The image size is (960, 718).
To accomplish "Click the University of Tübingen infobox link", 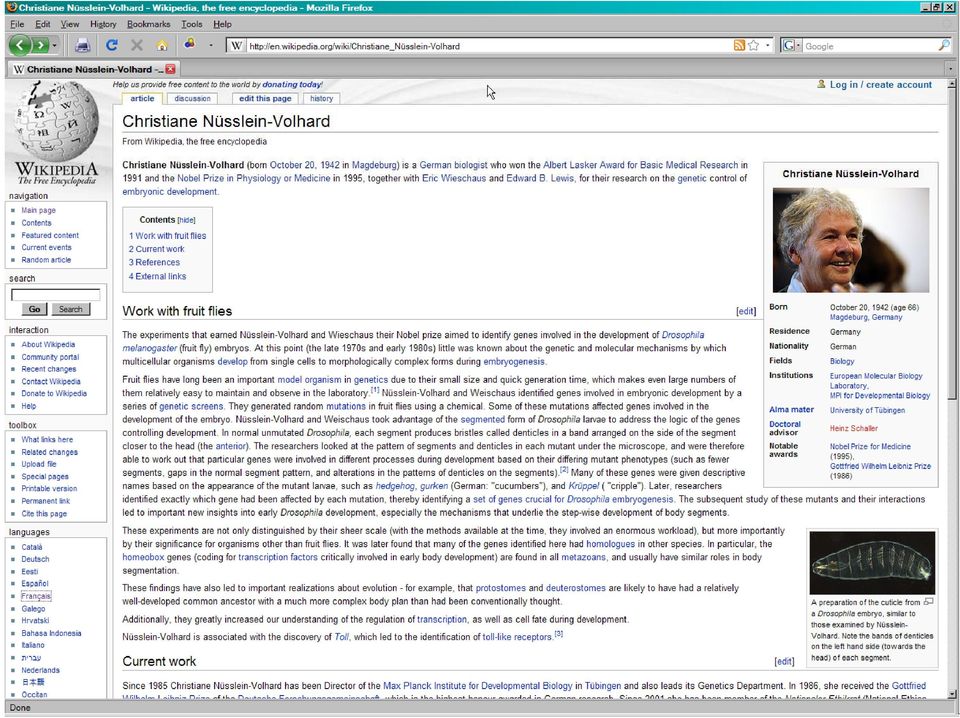I will click(x=867, y=410).
